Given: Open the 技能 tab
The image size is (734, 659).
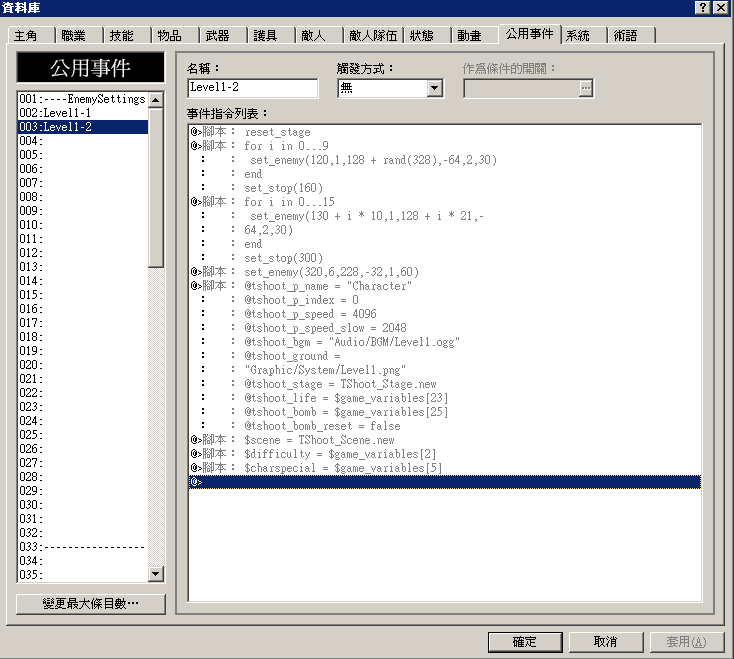Looking at the screenshot, I should coord(126,36).
